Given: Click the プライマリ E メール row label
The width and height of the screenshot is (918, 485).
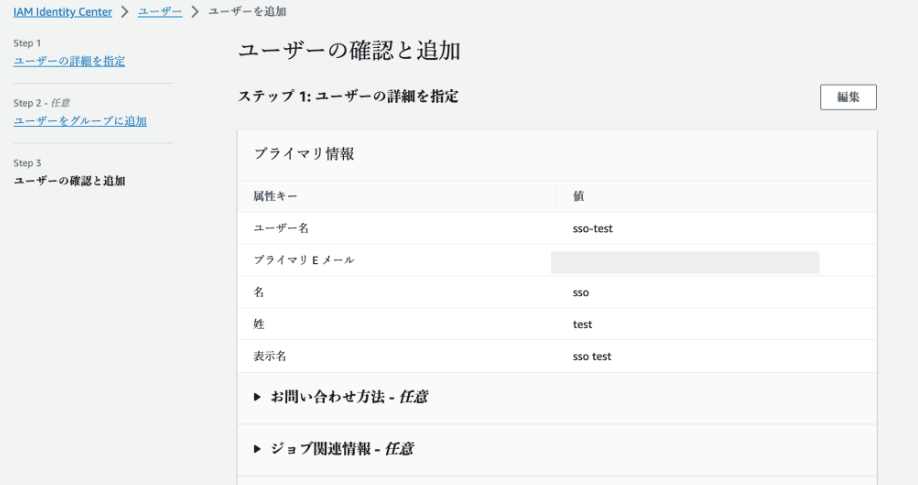Looking at the screenshot, I should (304, 260).
